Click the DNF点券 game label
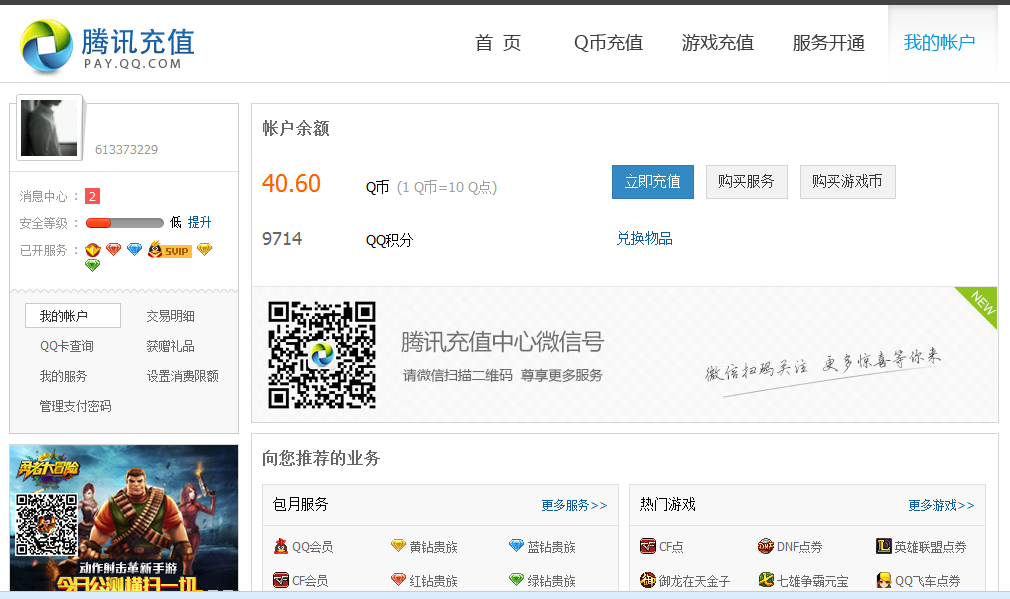 click(800, 547)
